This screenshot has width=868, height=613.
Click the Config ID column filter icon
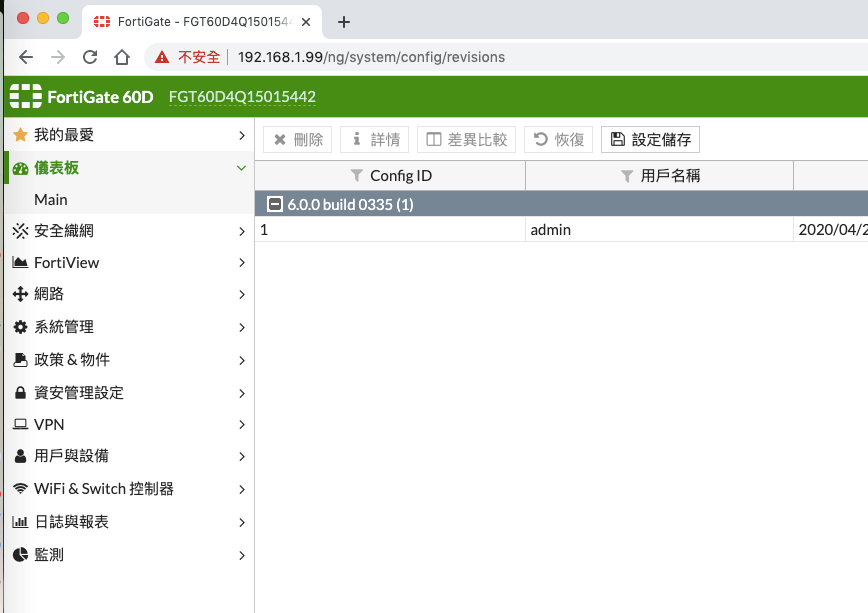pyautogui.click(x=356, y=176)
